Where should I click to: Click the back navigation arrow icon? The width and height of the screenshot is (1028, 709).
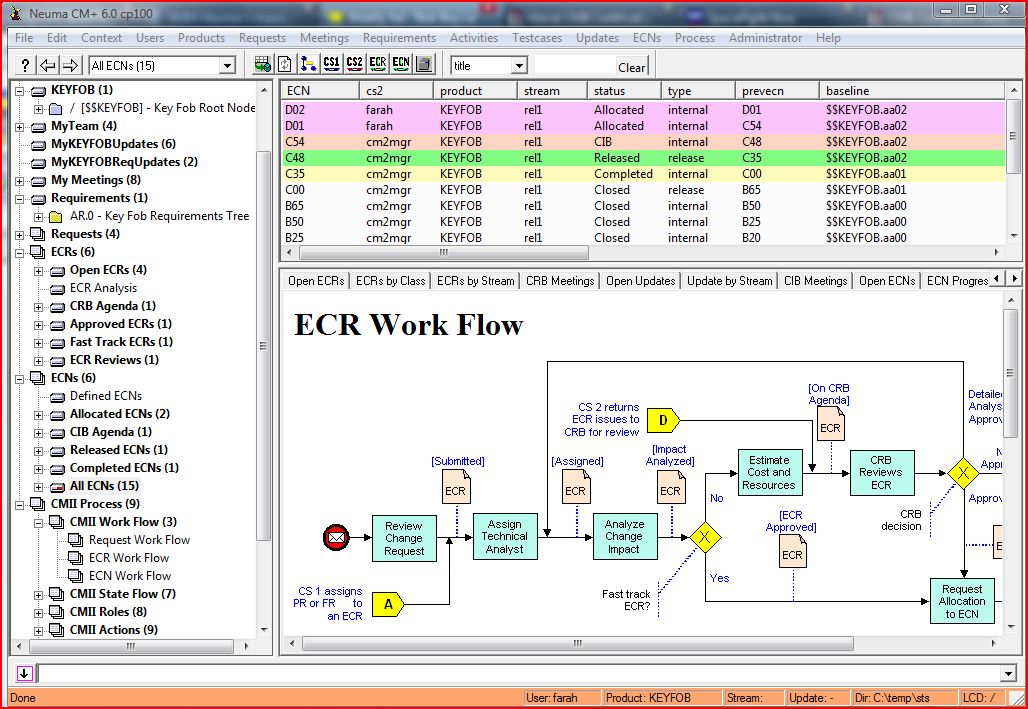[46, 64]
